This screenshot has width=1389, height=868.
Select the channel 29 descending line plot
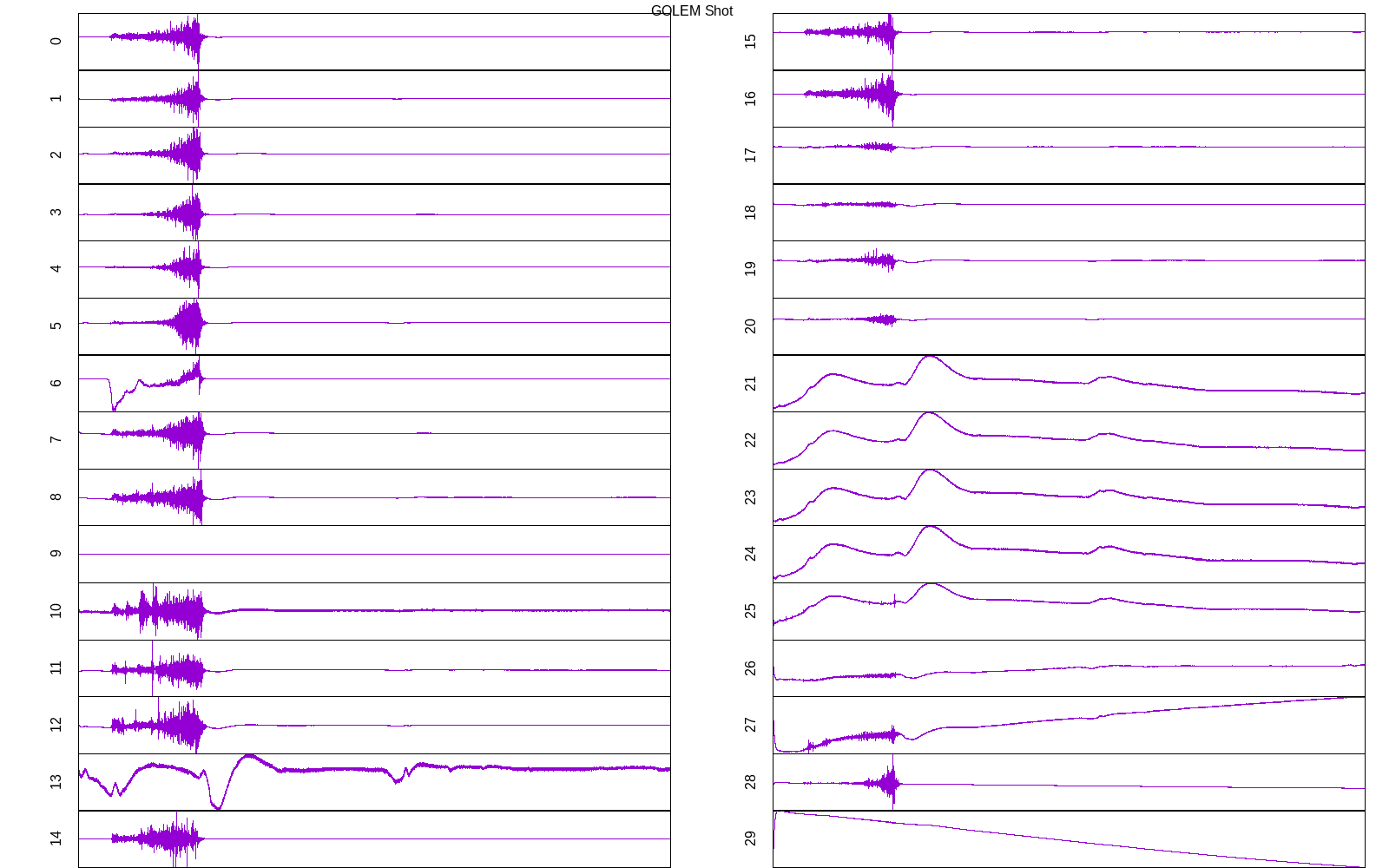[1069, 838]
